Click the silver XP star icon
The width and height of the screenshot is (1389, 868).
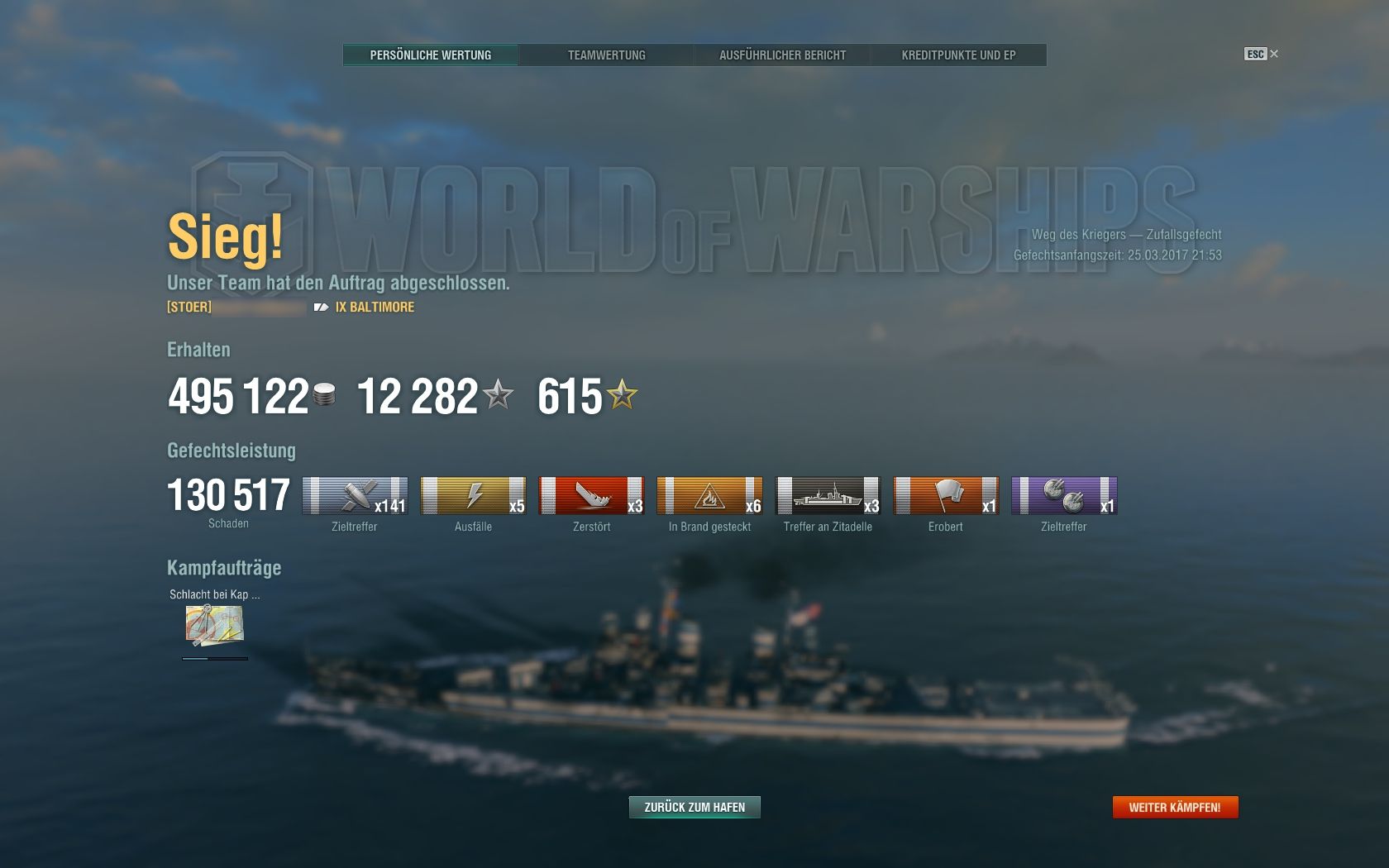point(498,394)
